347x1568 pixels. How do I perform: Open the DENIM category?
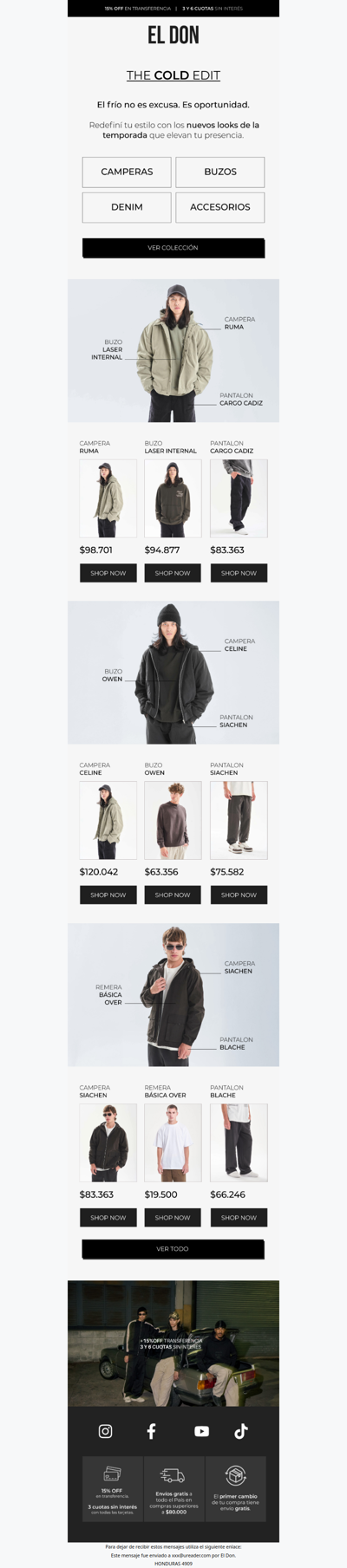(x=127, y=207)
